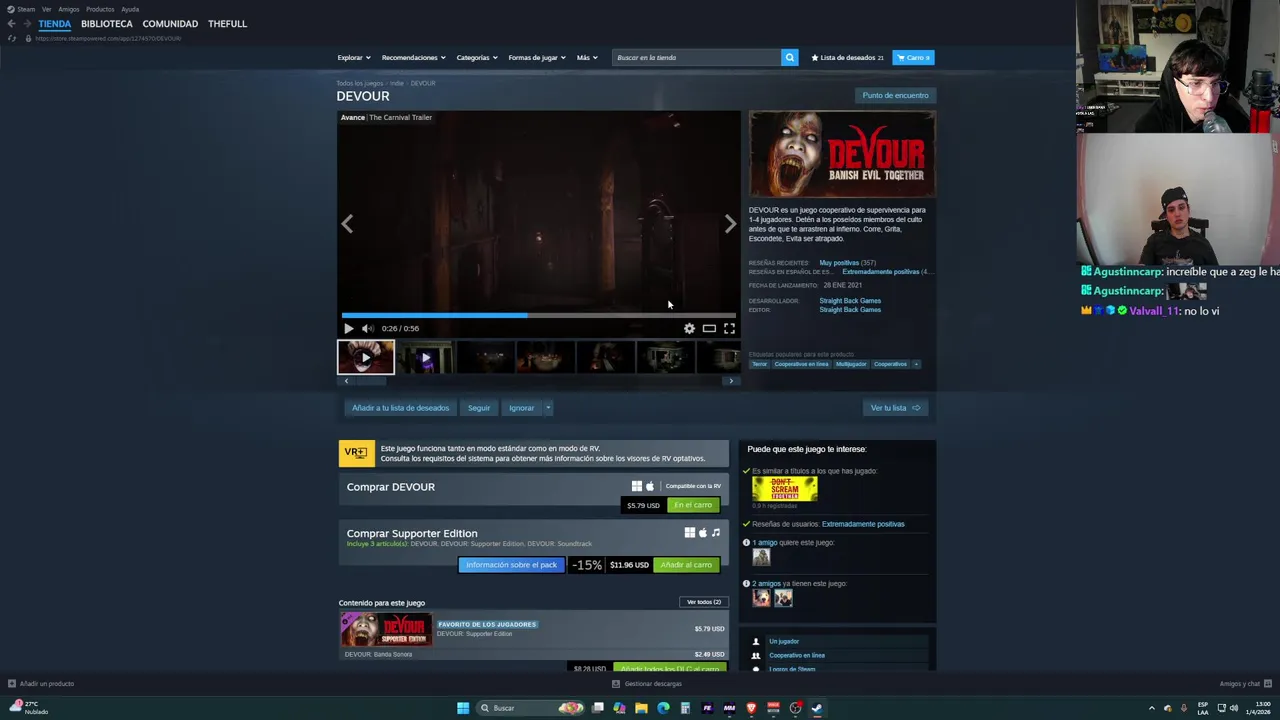Open the Ver menu
Viewport: 1280px width, 720px height.
46,9
